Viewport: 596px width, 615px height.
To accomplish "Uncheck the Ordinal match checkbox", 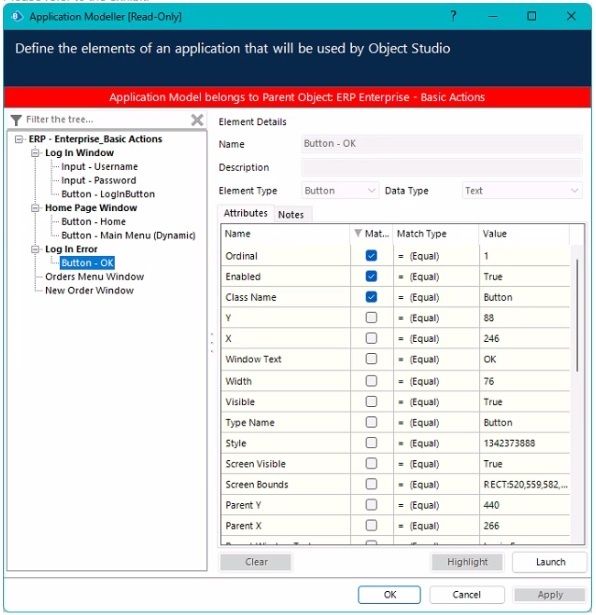I will point(371,256).
